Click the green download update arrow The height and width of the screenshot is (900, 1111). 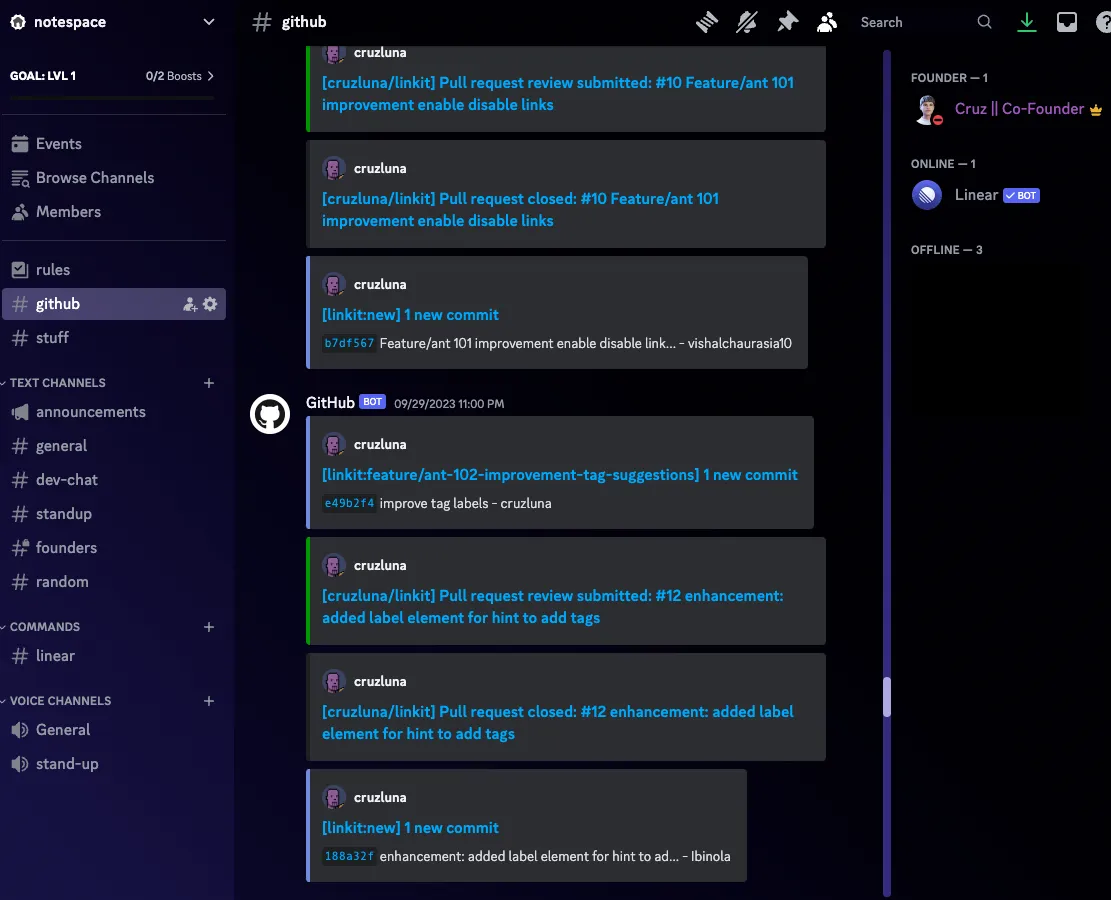1026,21
